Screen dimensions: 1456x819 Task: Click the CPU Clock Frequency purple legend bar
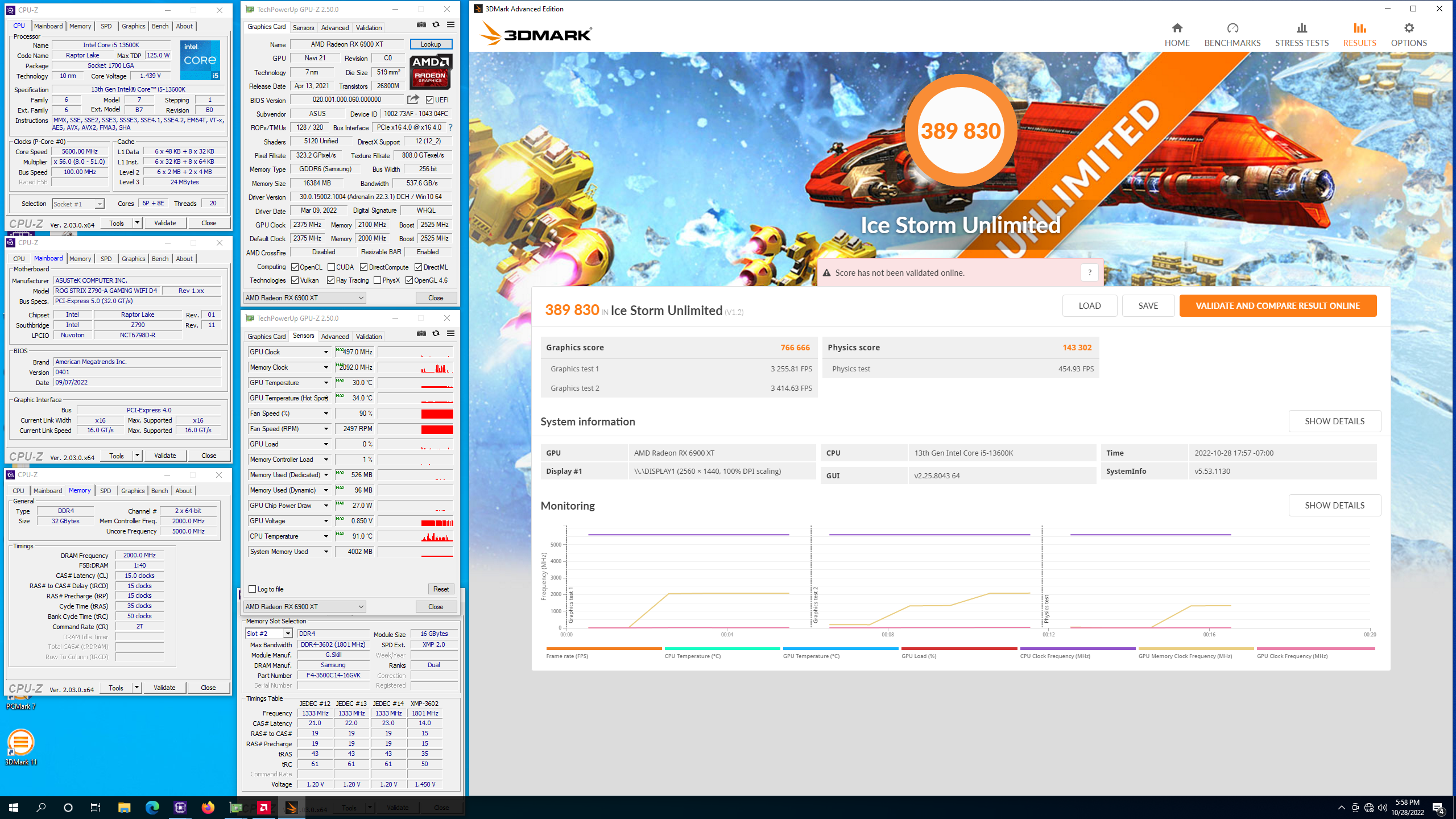coord(1078,648)
